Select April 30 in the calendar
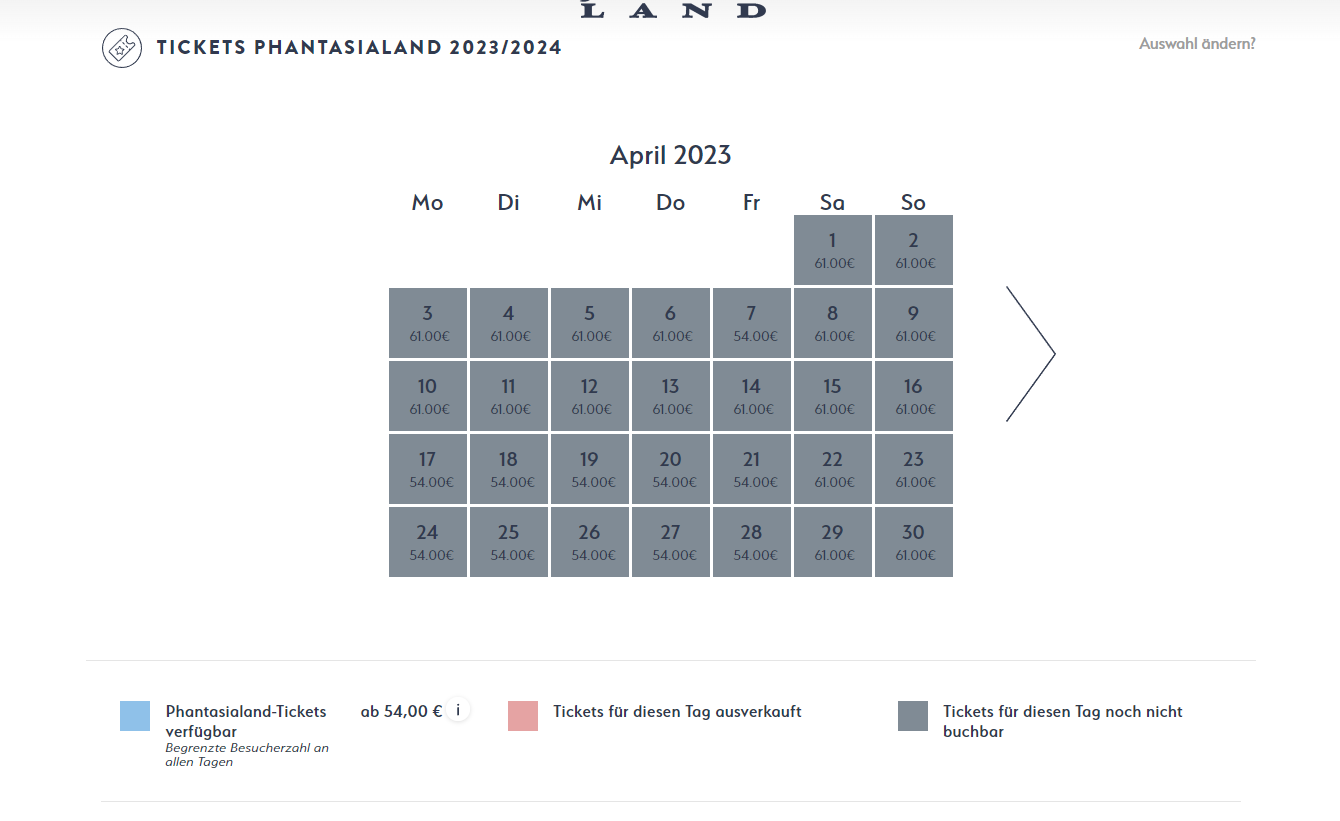 click(x=914, y=542)
